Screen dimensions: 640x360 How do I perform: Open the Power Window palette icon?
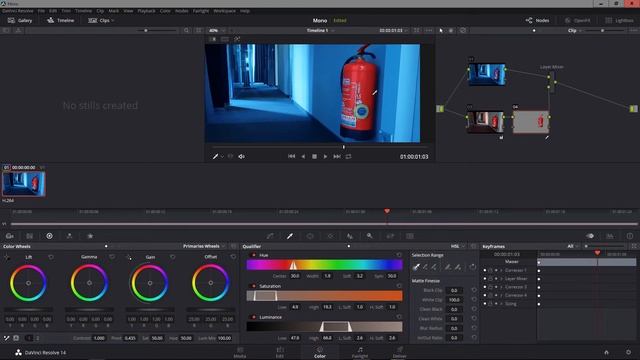(x=310, y=236)
